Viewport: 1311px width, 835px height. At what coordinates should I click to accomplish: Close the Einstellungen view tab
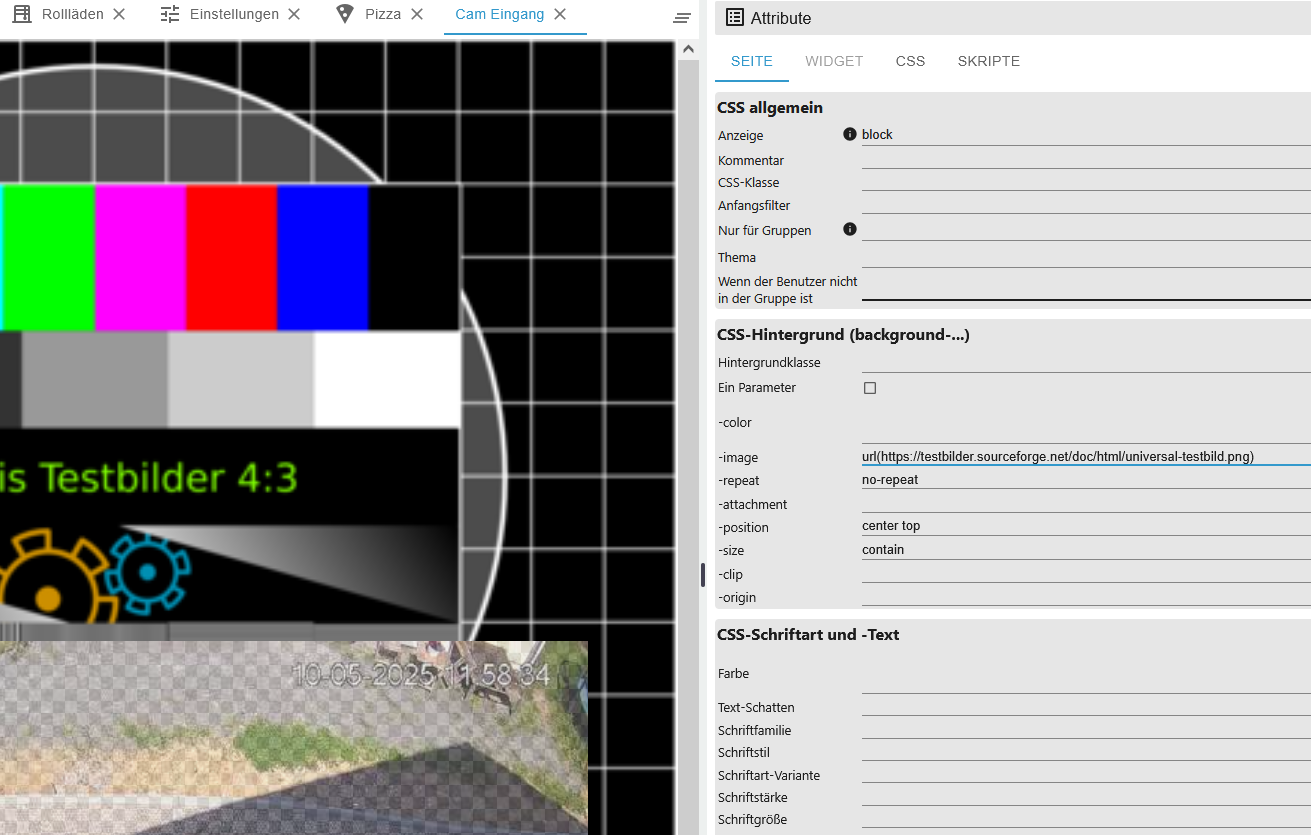click(294, 14)
